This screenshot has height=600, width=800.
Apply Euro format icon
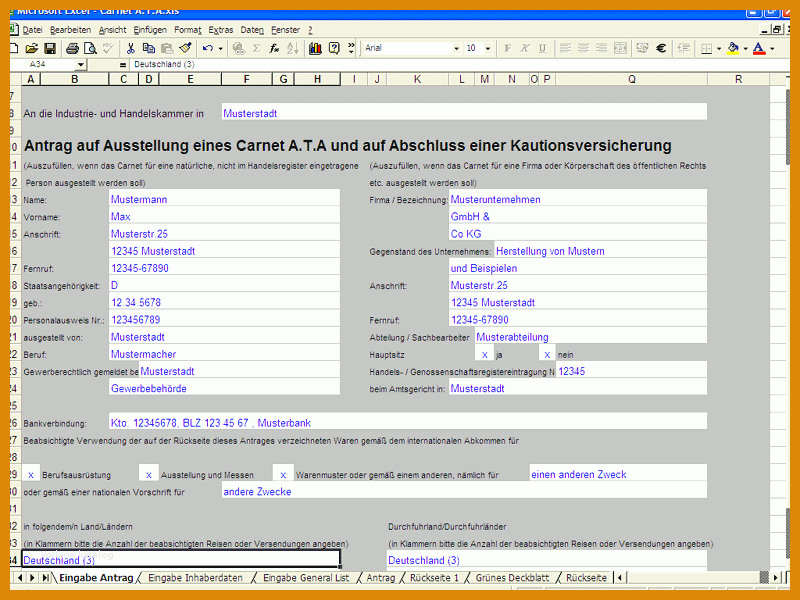coord(661,48)
